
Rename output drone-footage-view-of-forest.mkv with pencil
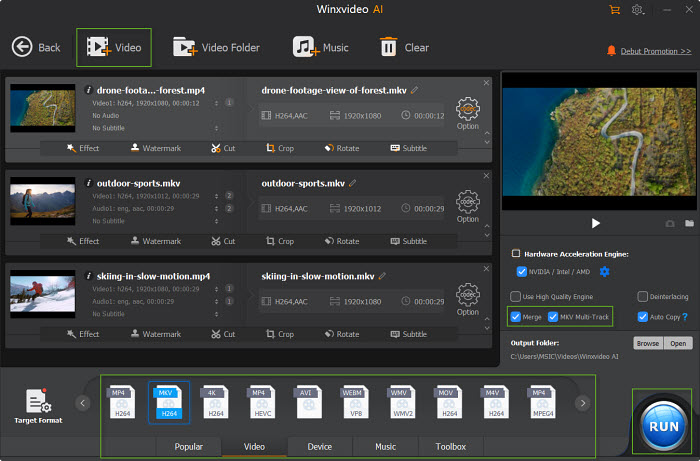click(415, 90)
